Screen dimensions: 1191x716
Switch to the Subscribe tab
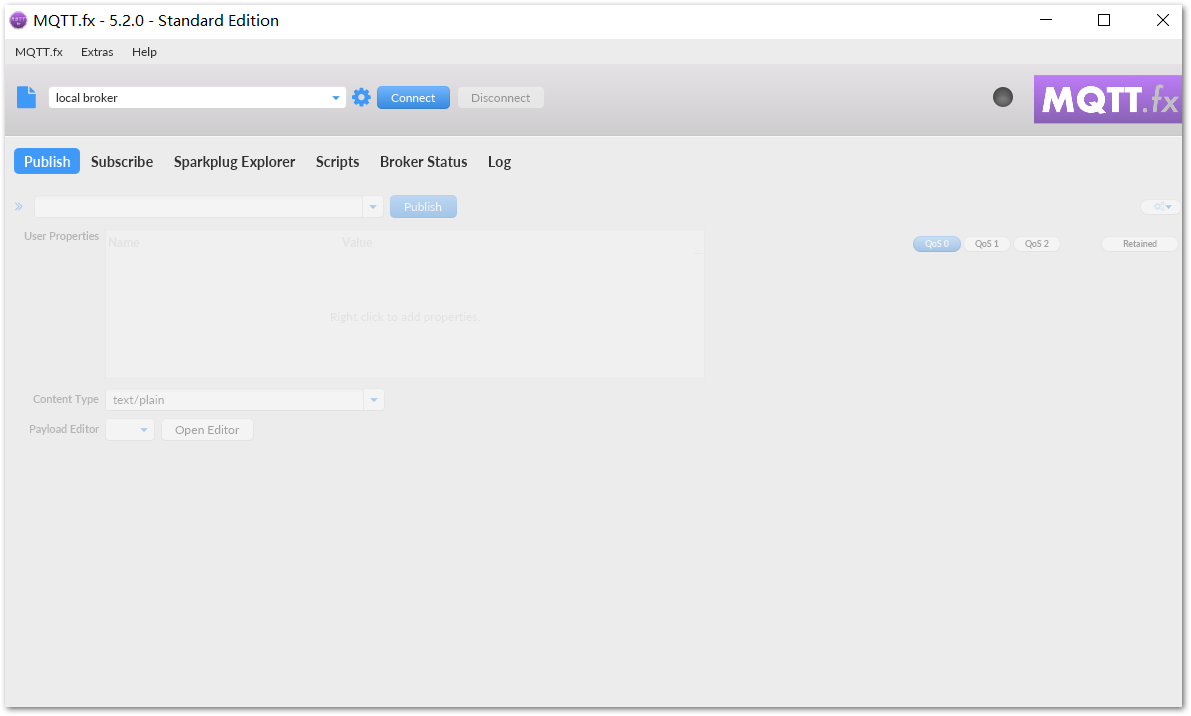(x=122, y=162)
